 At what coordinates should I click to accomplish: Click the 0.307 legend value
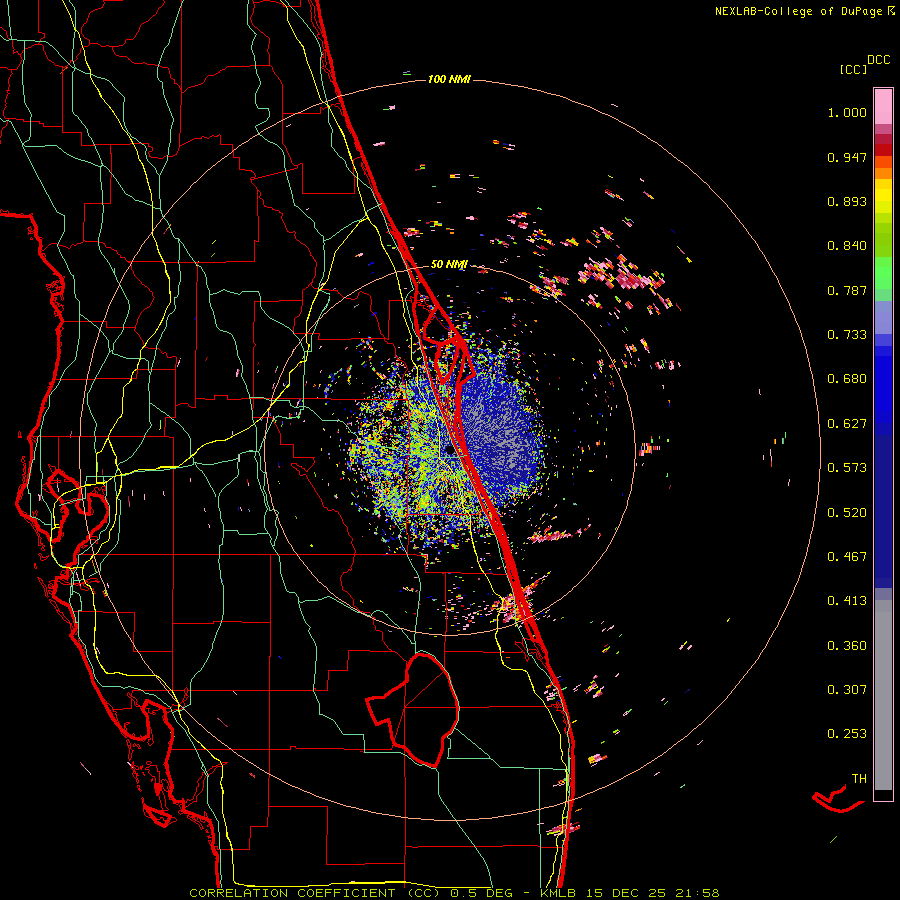tap(847, 690)
